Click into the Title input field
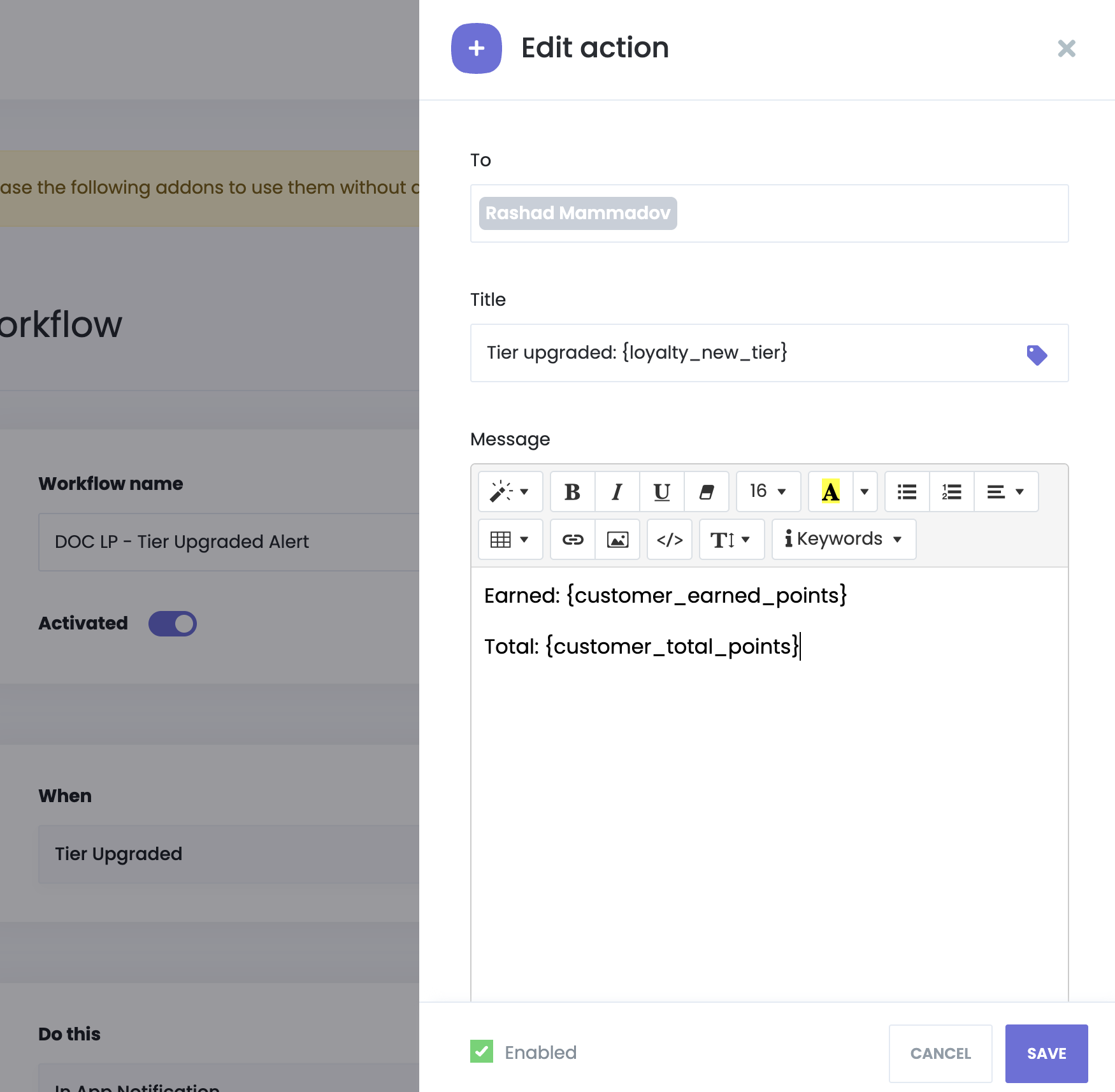The height and width of the screenshot is (1092, 1115). [745, 353]
